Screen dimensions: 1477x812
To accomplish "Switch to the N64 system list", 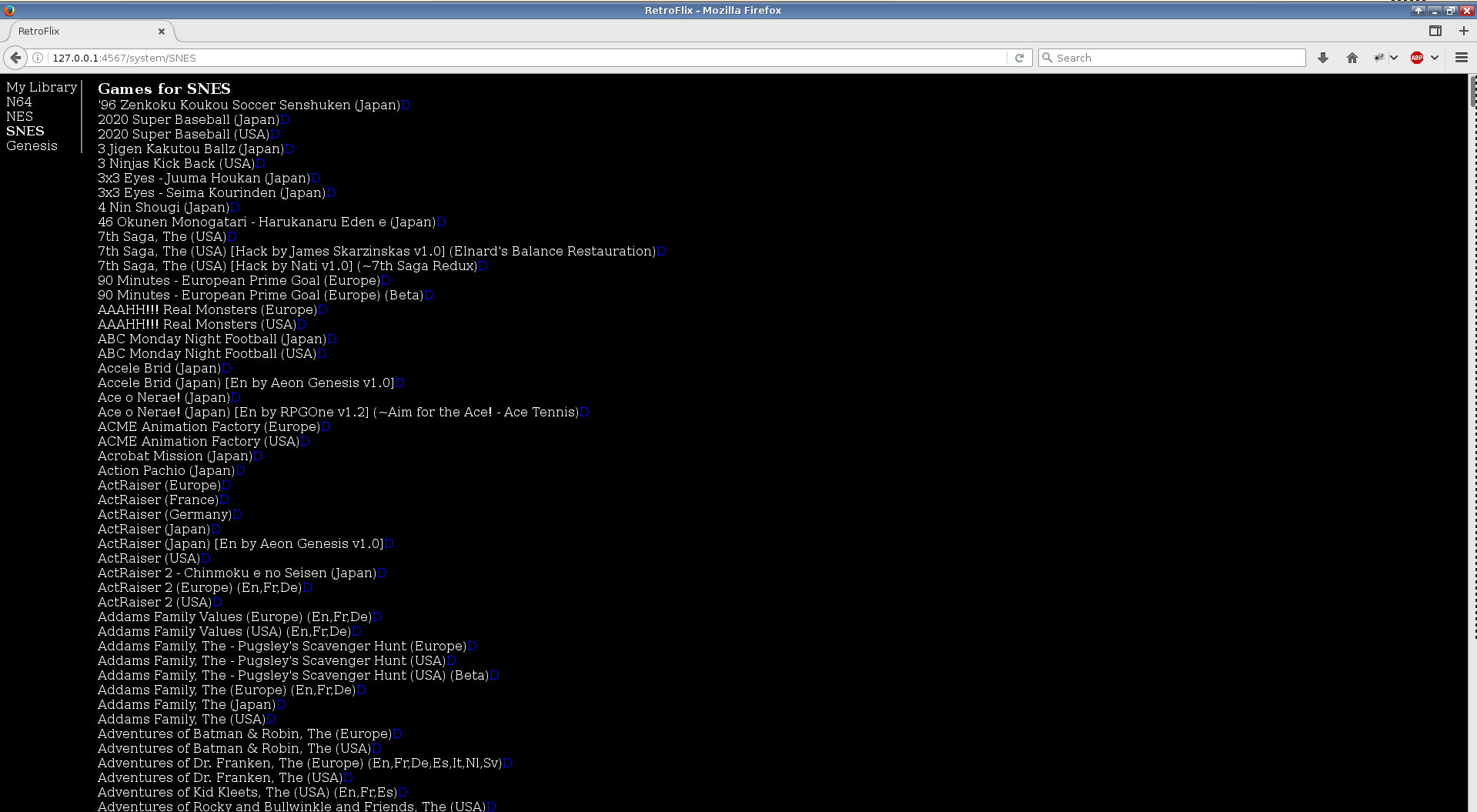I will 19,102.
